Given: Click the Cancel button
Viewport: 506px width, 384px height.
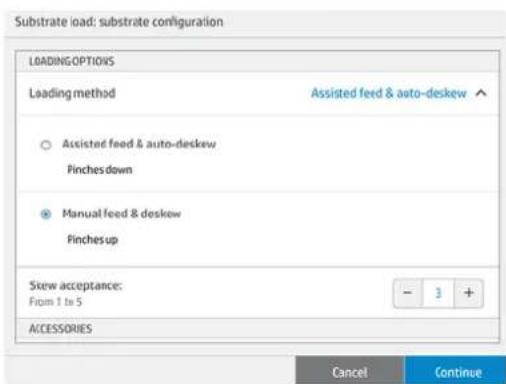Looking at the screenshot, I should 350,371.
